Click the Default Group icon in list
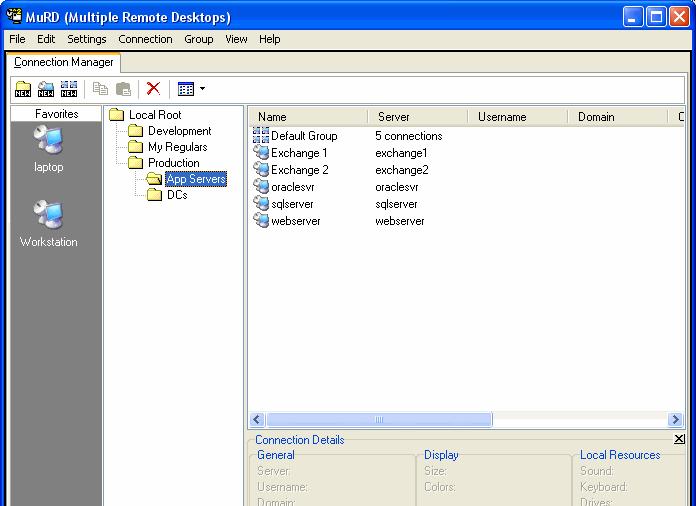Image resolution: width=696 pixels, height=506 pixels. (261, 135)
